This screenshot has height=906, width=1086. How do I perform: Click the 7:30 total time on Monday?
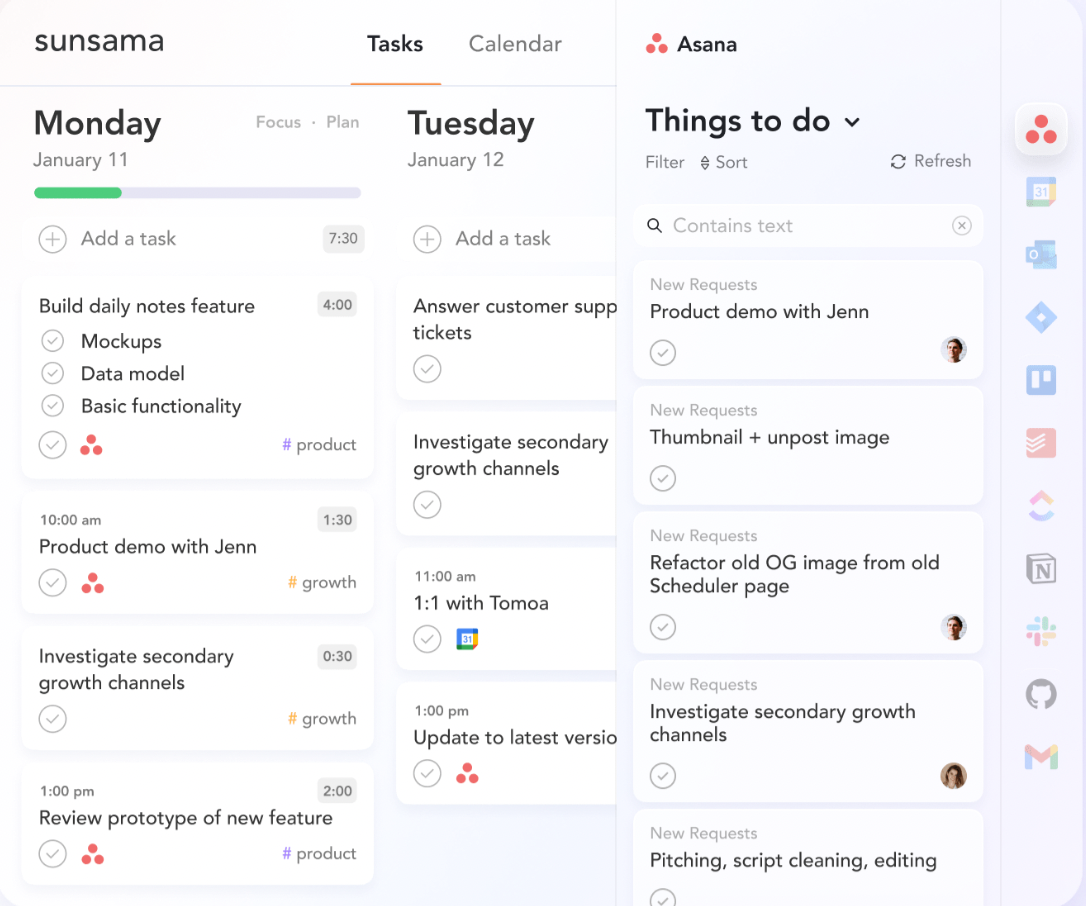[x=343, y=239]
